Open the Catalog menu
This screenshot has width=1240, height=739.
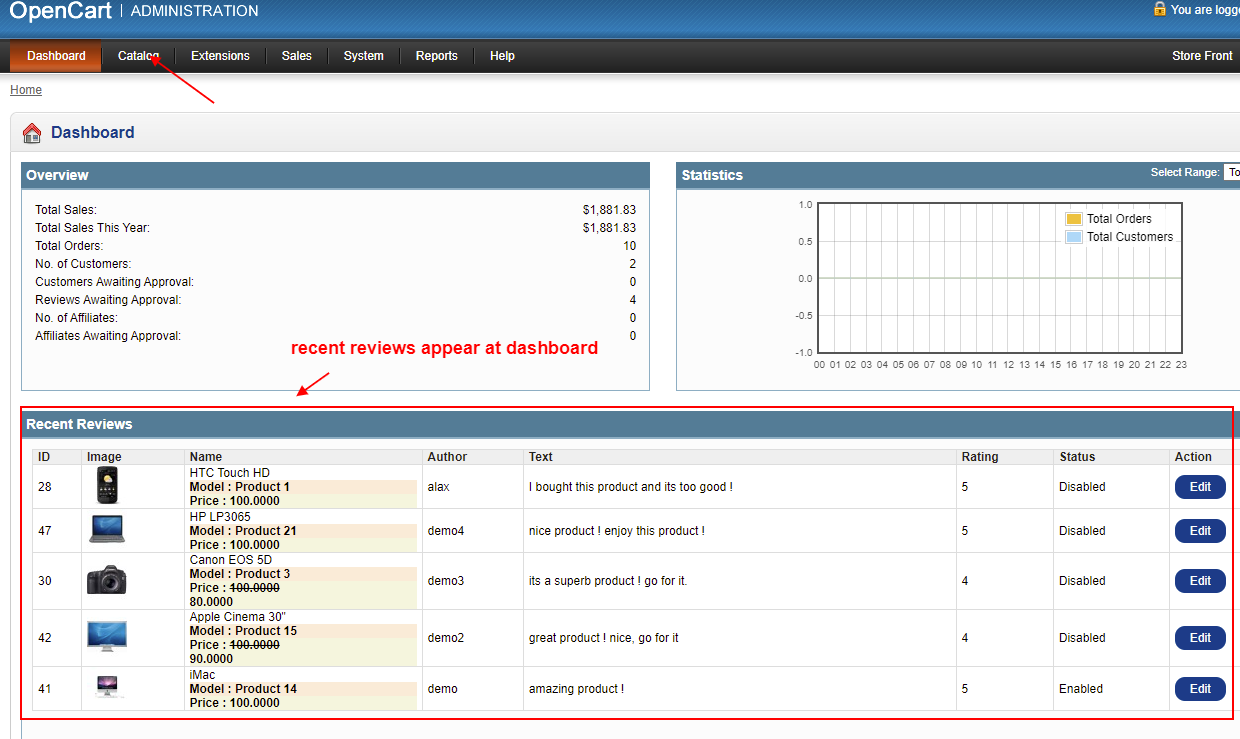pyautogui.click(x=138, y=56)
